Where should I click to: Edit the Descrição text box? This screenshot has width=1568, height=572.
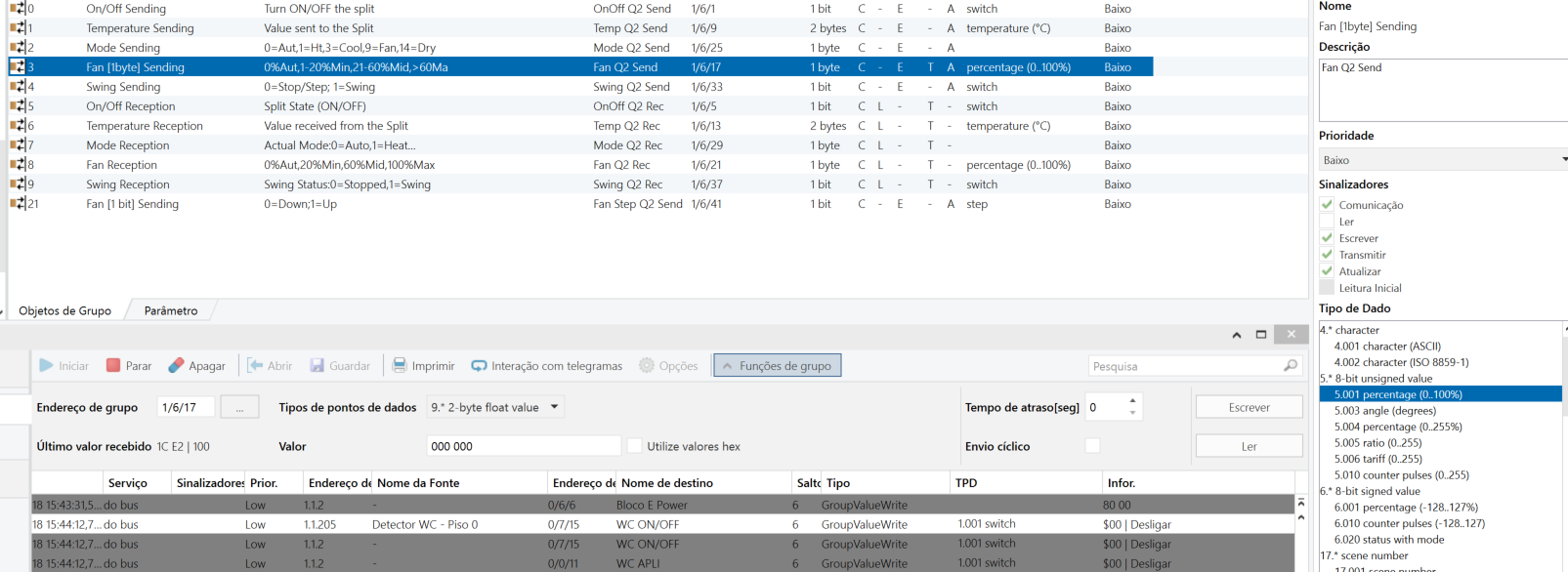coord(1443,90)
